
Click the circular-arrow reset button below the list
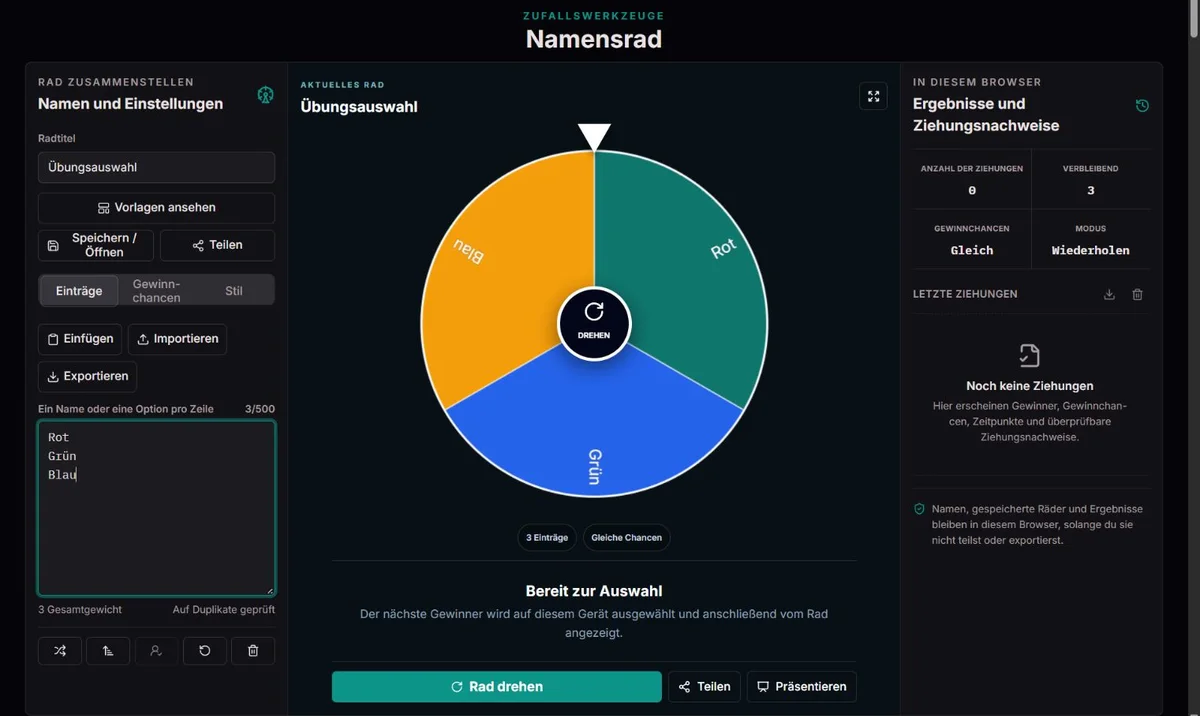(205, 650)
